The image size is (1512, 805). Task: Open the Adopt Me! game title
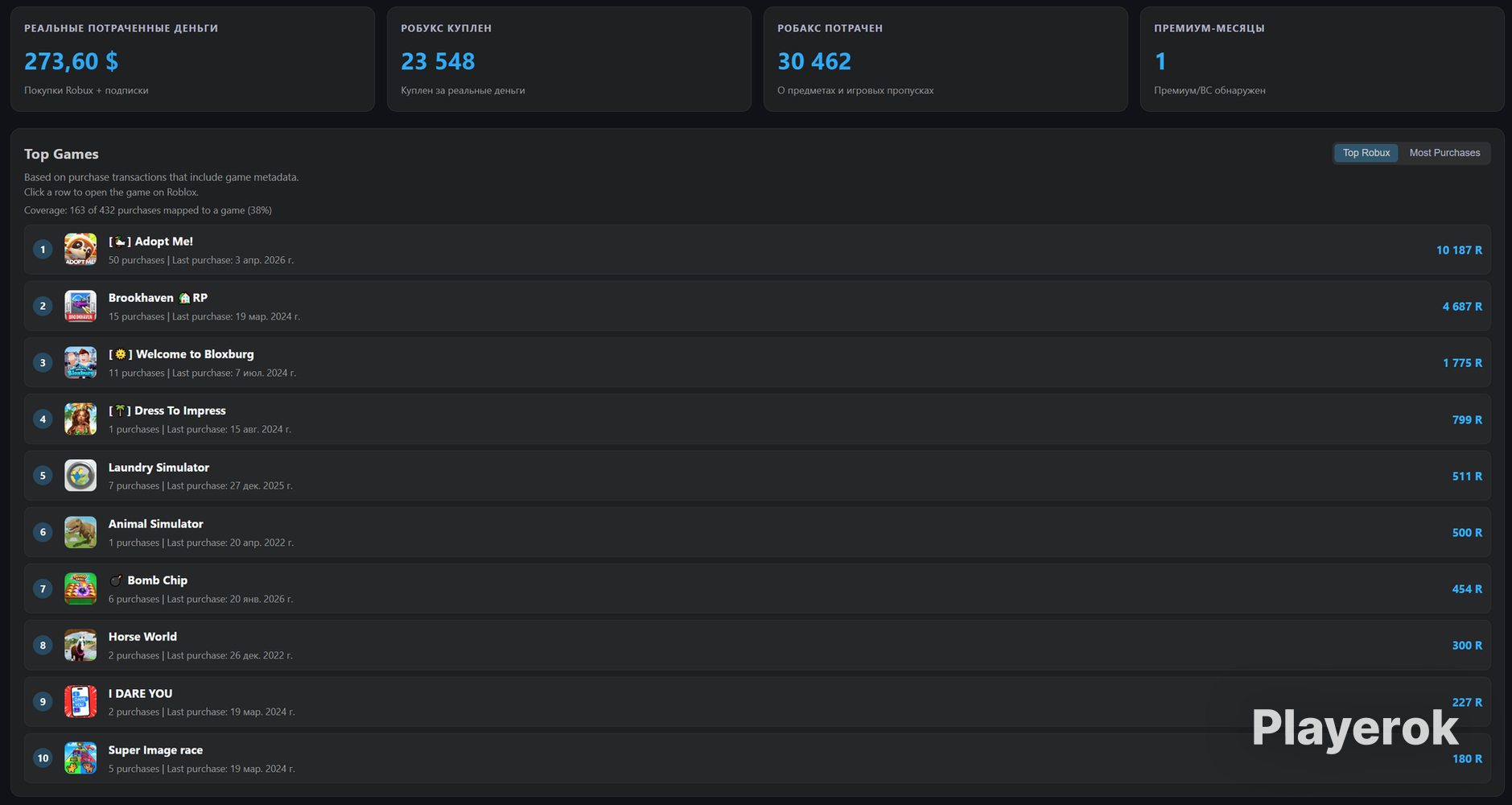151,242
